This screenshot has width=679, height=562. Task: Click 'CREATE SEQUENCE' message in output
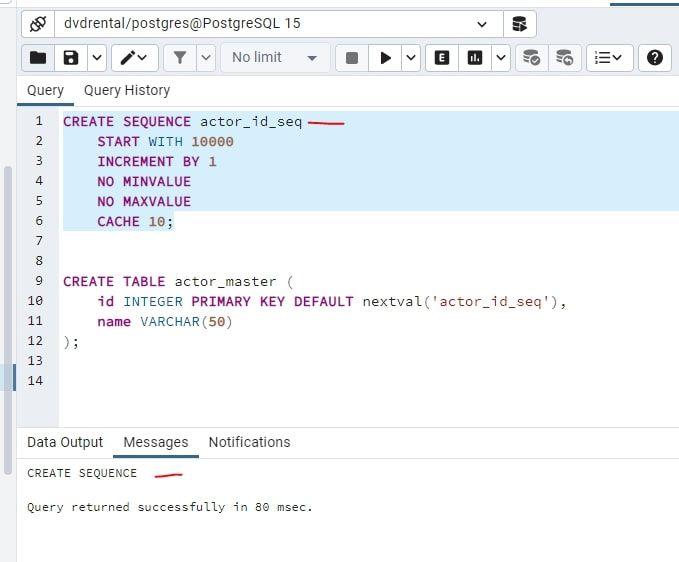(82, 473)
